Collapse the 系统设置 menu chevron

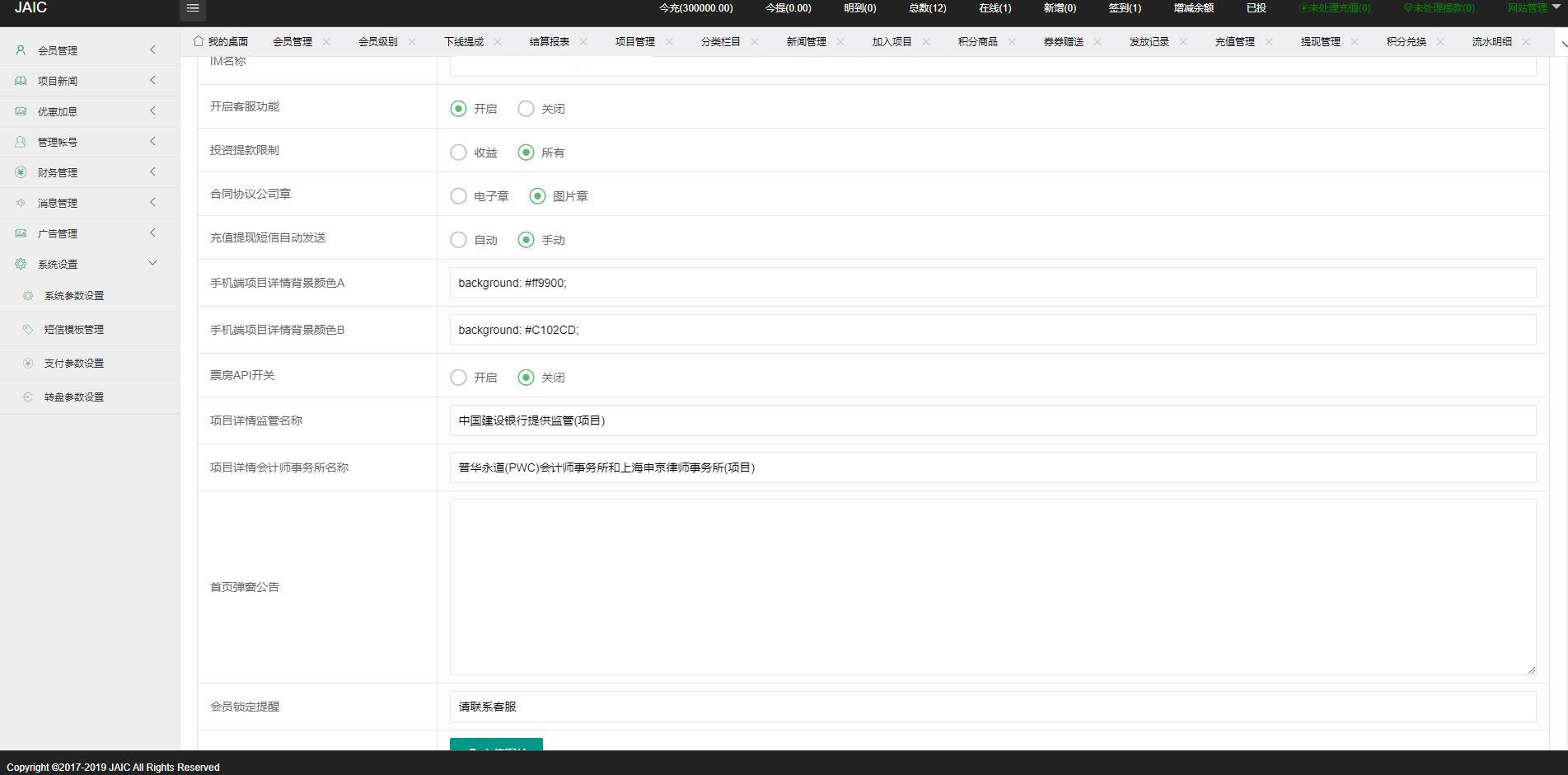coord(152,262)
